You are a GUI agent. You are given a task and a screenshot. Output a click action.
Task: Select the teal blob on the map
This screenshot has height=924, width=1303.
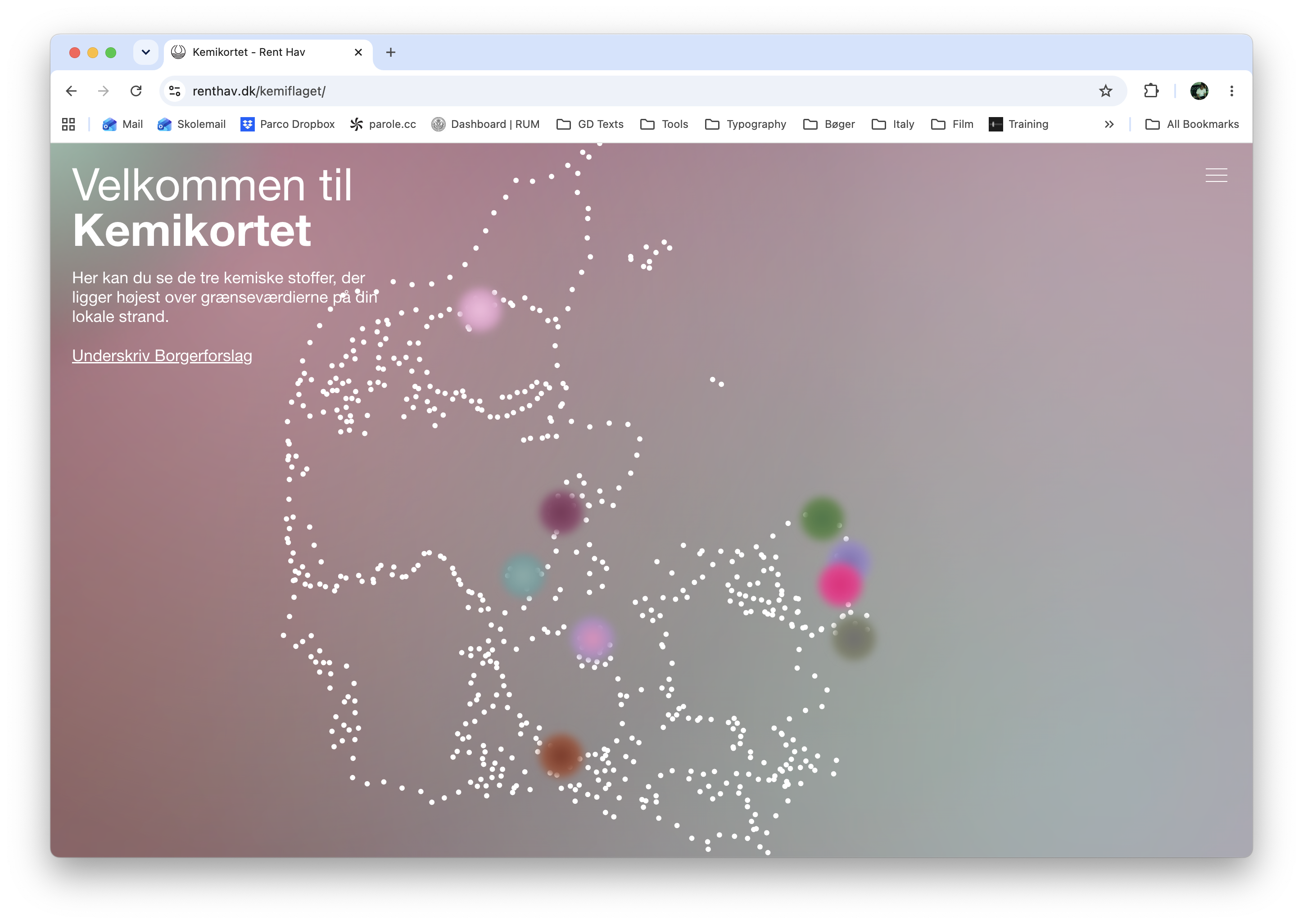pyautogui.click(x=523, y=575)
